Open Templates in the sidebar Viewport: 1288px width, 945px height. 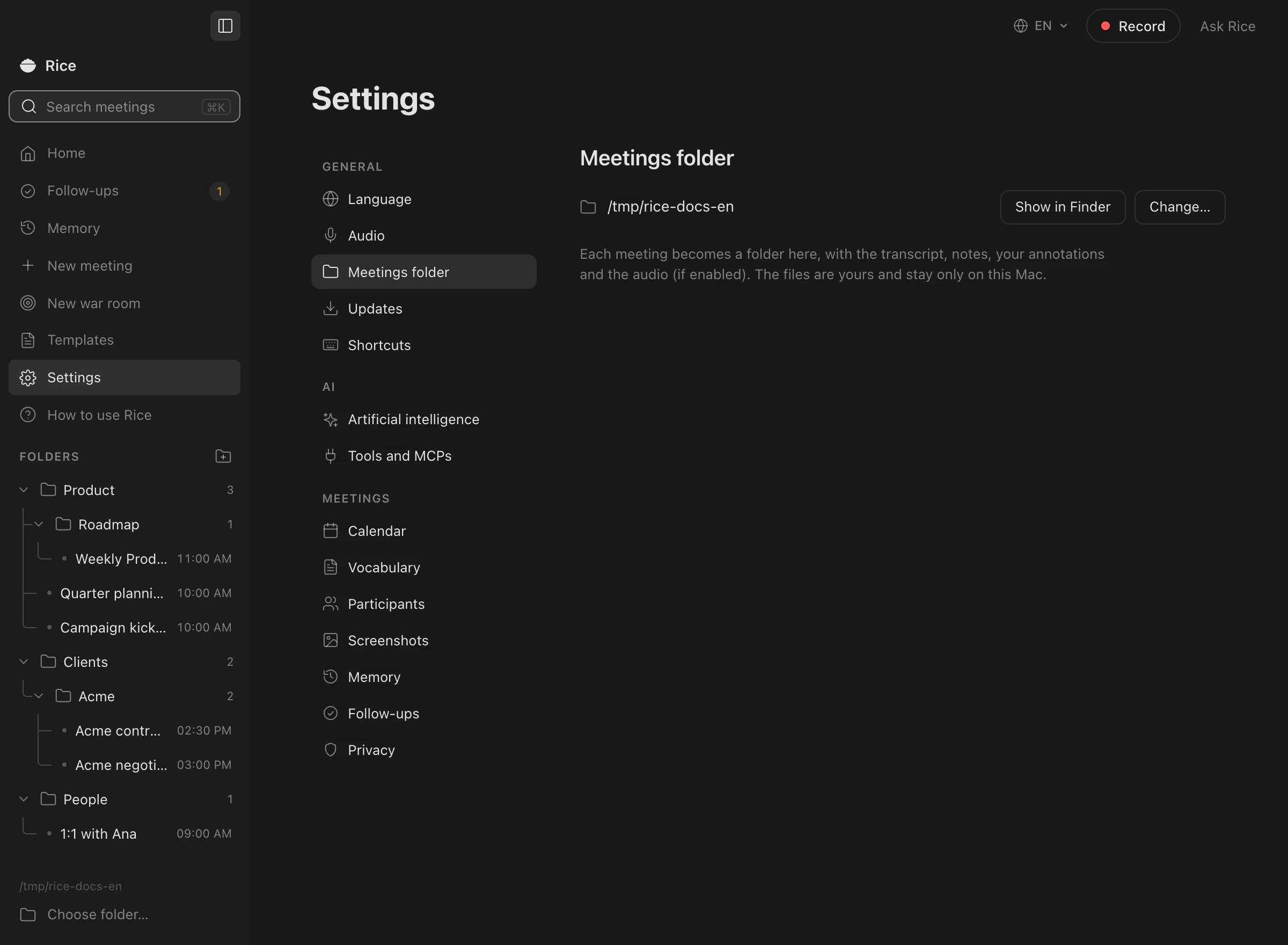coord(125,340)
